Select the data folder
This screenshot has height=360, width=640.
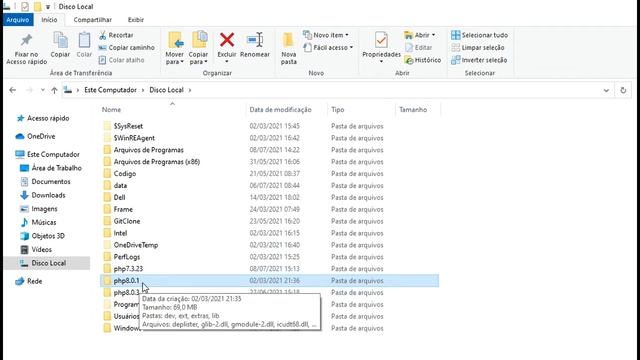coord(120,185)
